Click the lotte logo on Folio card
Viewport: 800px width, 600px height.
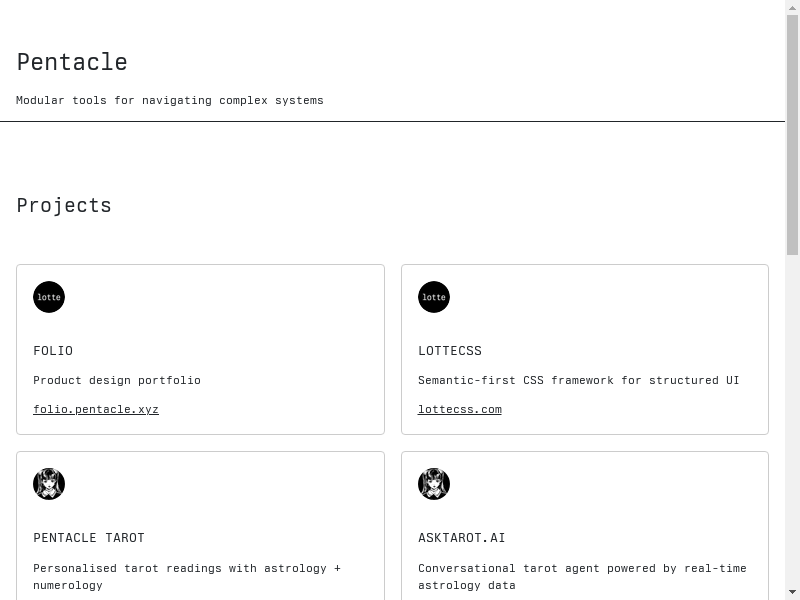pyautogui.click(x=49, y=297)
